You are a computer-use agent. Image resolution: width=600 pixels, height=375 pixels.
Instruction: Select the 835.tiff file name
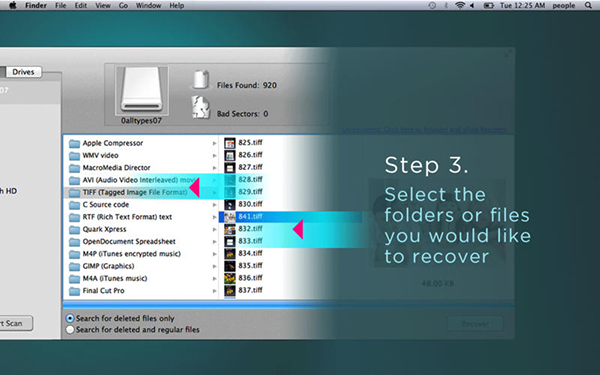coord(250,266)
